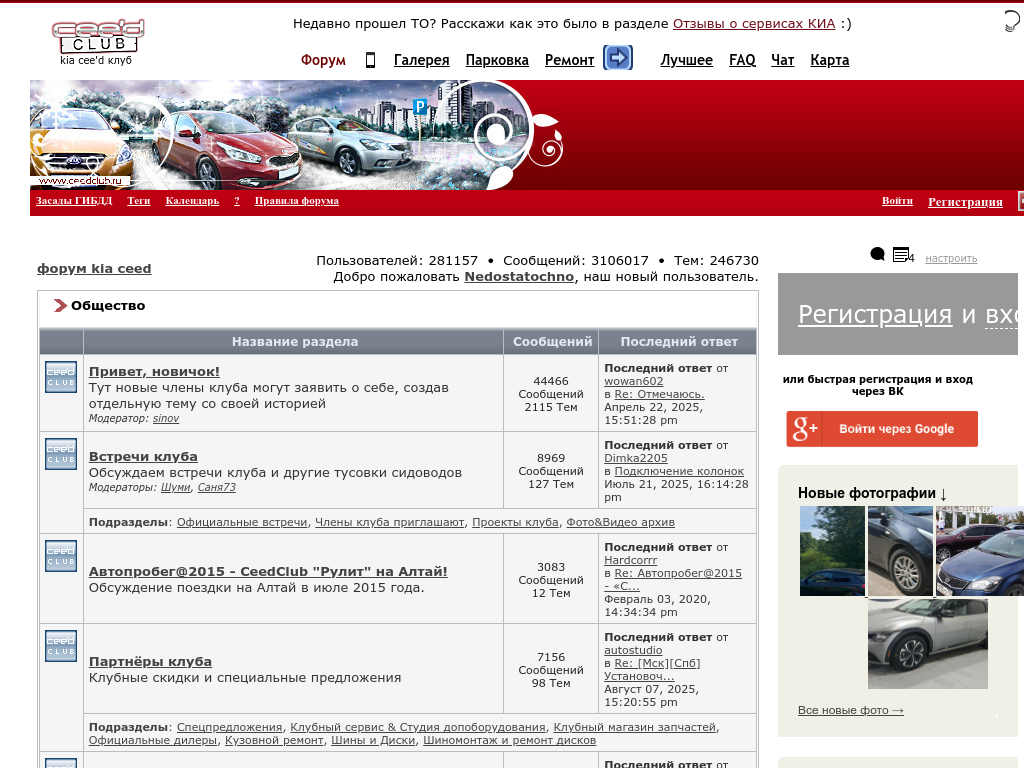Image resolution: width=1024 pixels, height=768 pixels.
Task: Click the board icon beside Встречи клуба
Action: 61,454
